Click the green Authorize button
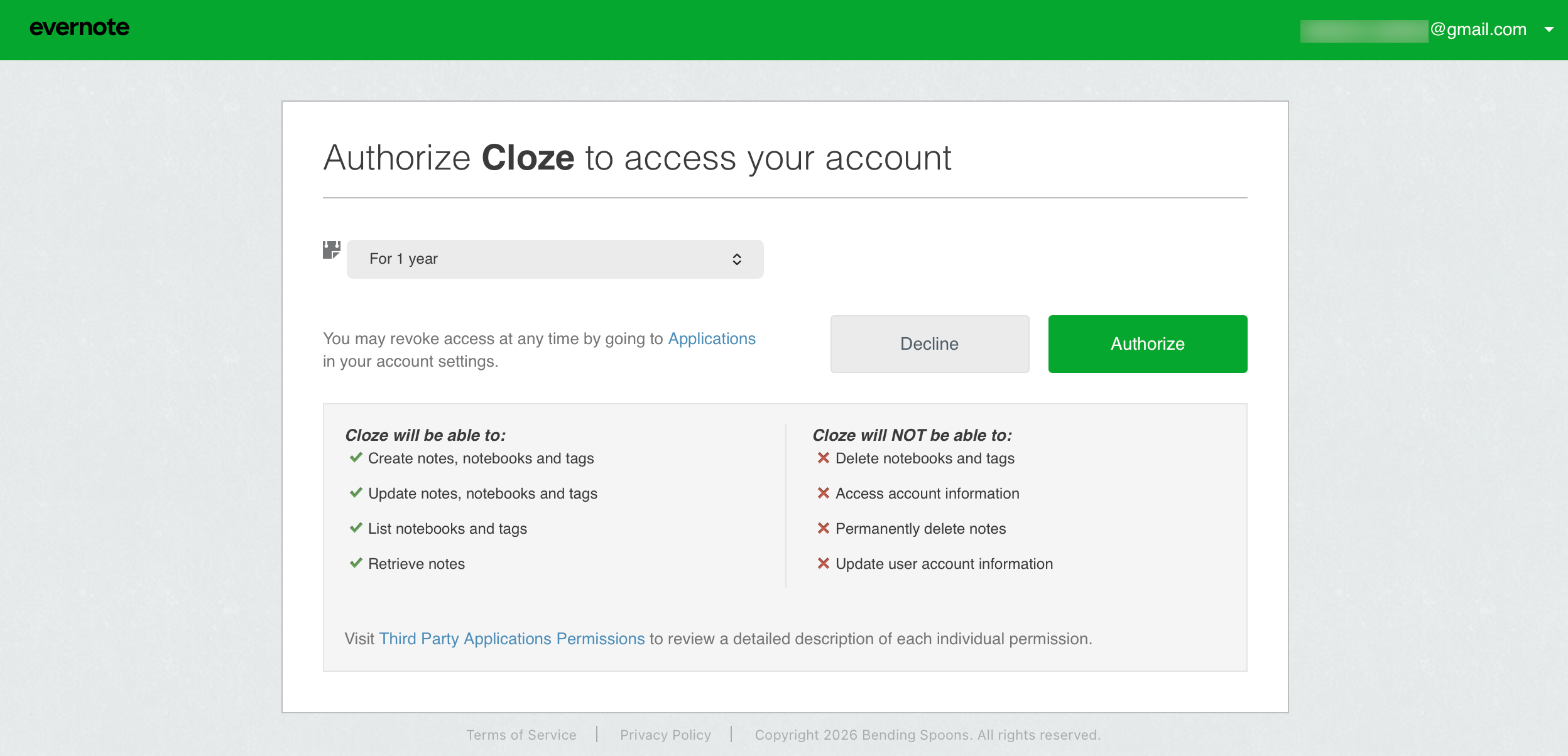The width and height of the screenshot is (1568, 756). coord(1148,344)
